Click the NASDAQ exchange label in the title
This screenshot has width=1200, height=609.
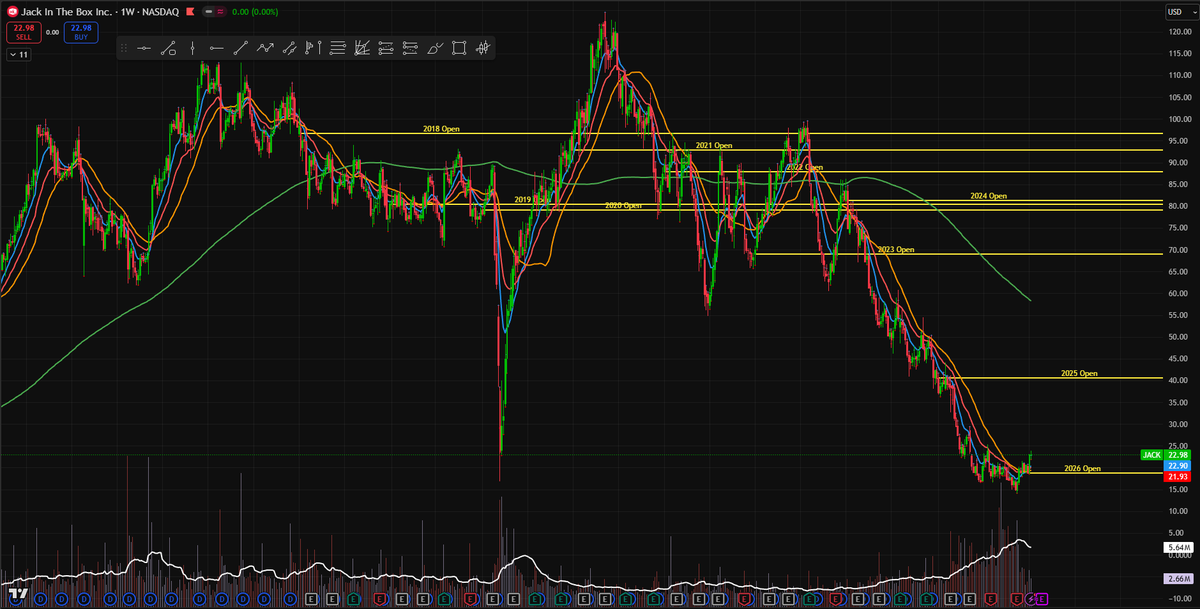[x=160, y=12]
